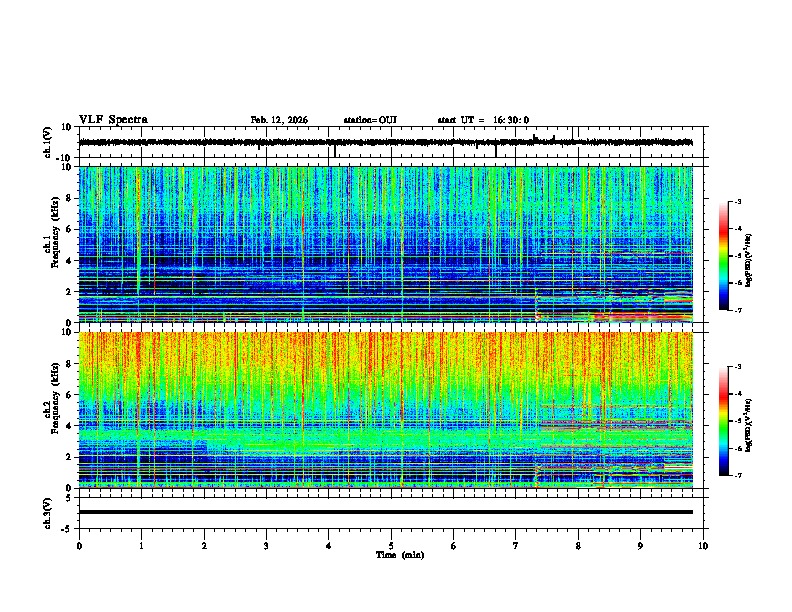Click time axis tick label "9"

pyautogui.click(x=640, y=546)
